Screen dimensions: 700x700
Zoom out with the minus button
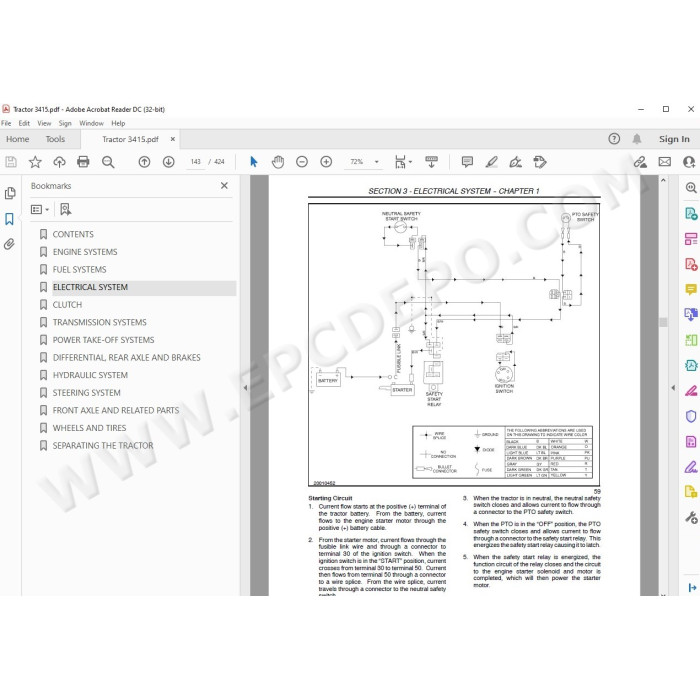coord(302,162)
